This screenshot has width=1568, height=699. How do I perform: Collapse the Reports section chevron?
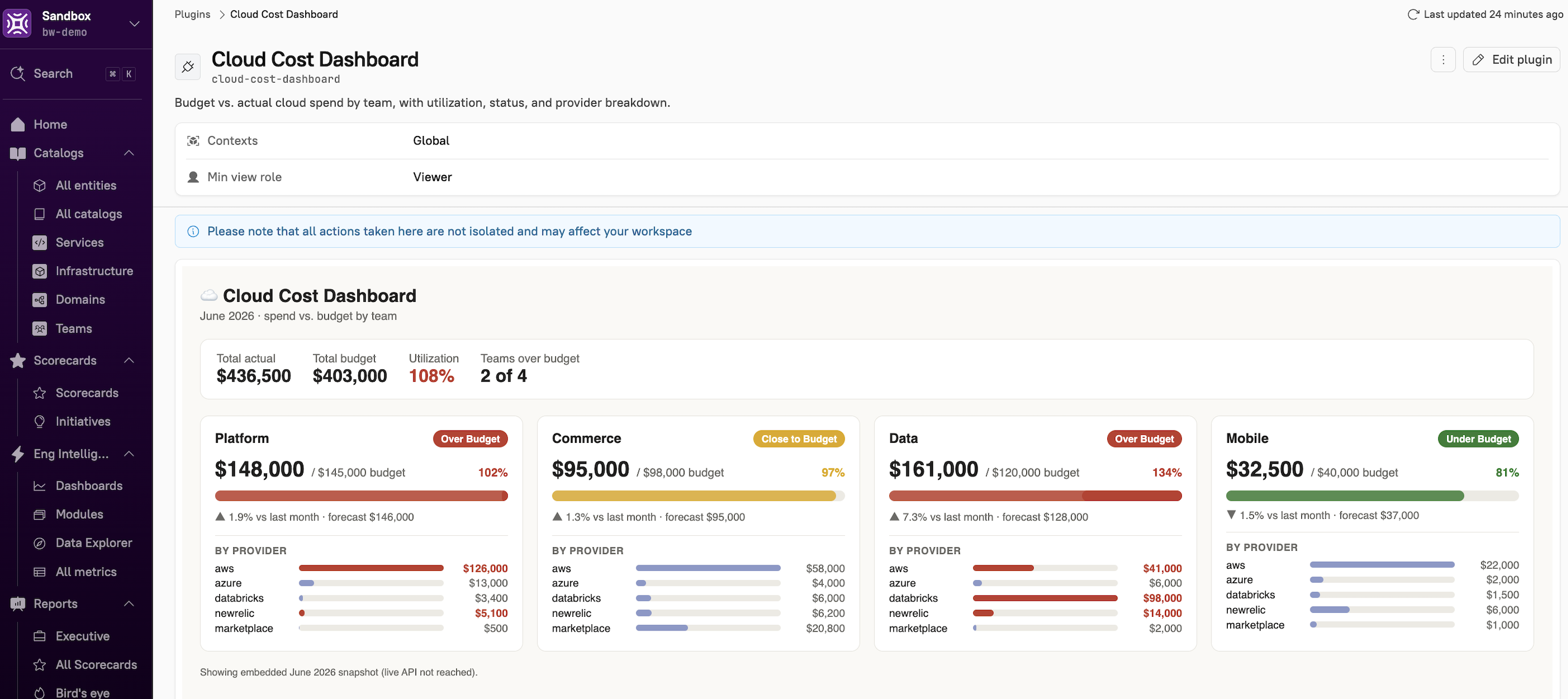point(129,603)
